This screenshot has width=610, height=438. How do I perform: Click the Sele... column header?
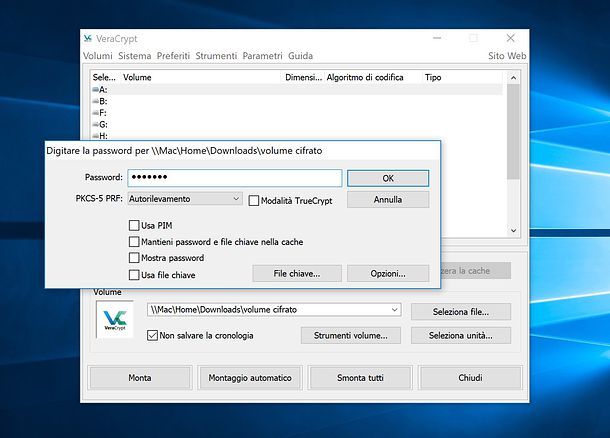coord(105,77)
